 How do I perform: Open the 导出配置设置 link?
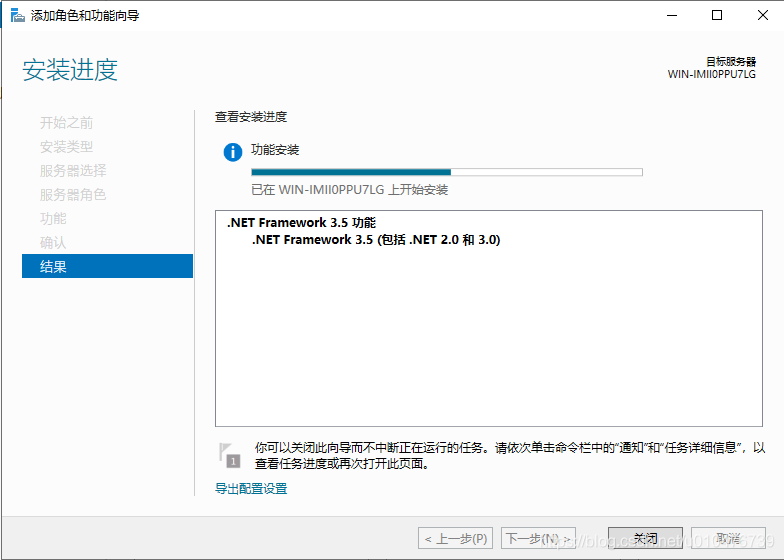coord(251,489)
